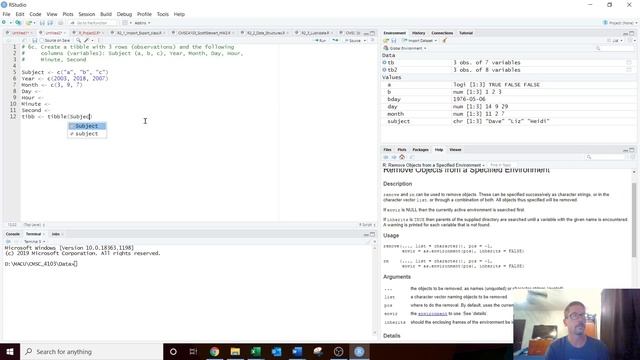Maximize the source editor pane
The image size is (640, 360).
click(372, 33)
